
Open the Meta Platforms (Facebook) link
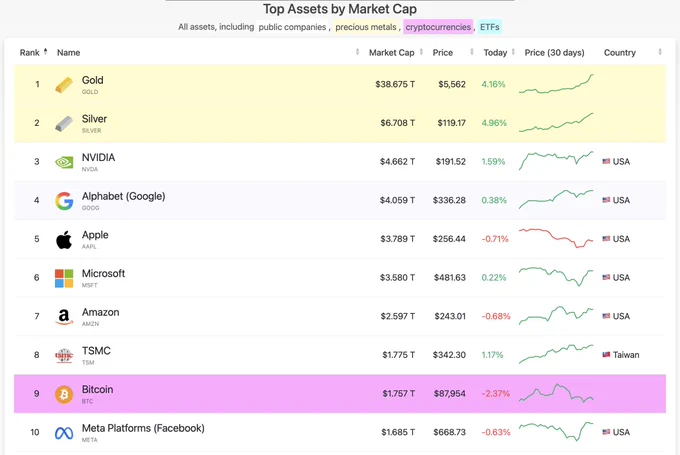point(143,428)
